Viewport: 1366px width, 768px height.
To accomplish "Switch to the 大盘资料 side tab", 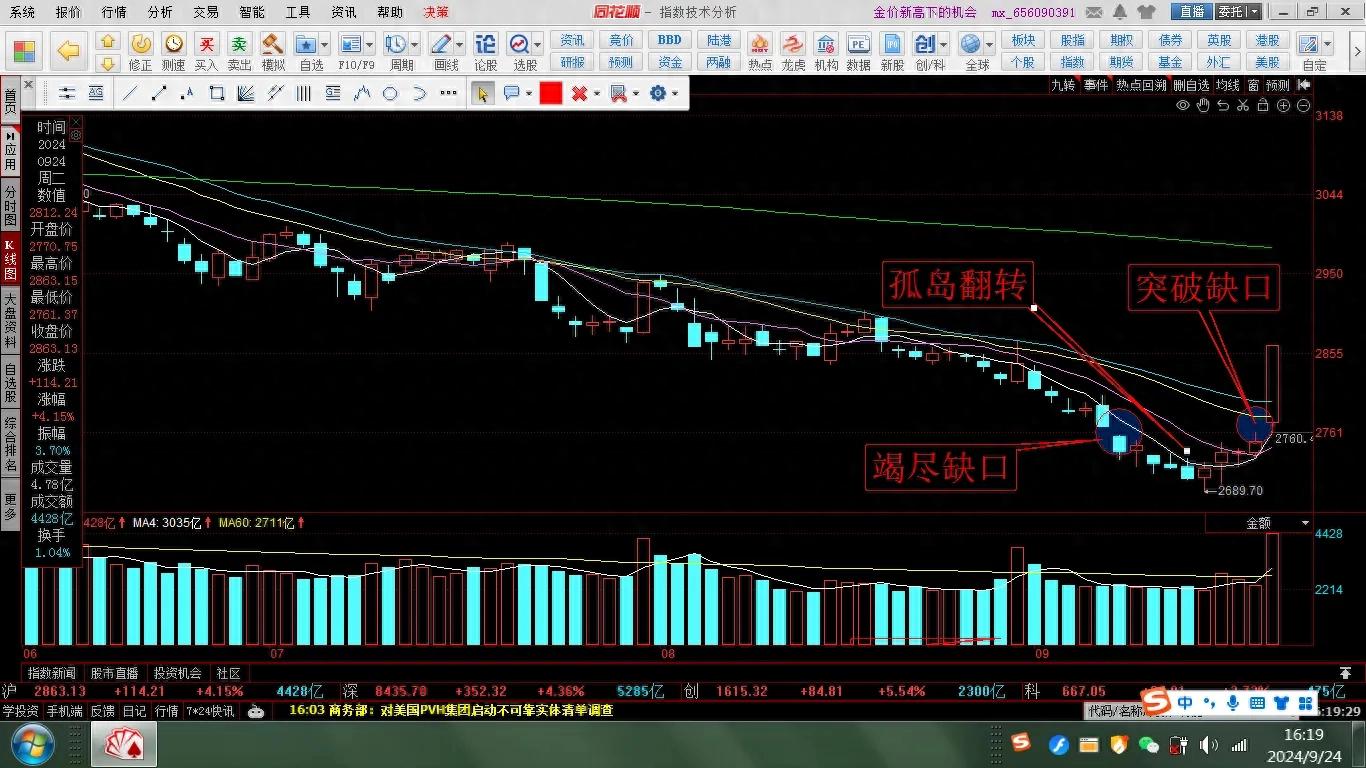I will pyautogui.click(x=10, y=319).
